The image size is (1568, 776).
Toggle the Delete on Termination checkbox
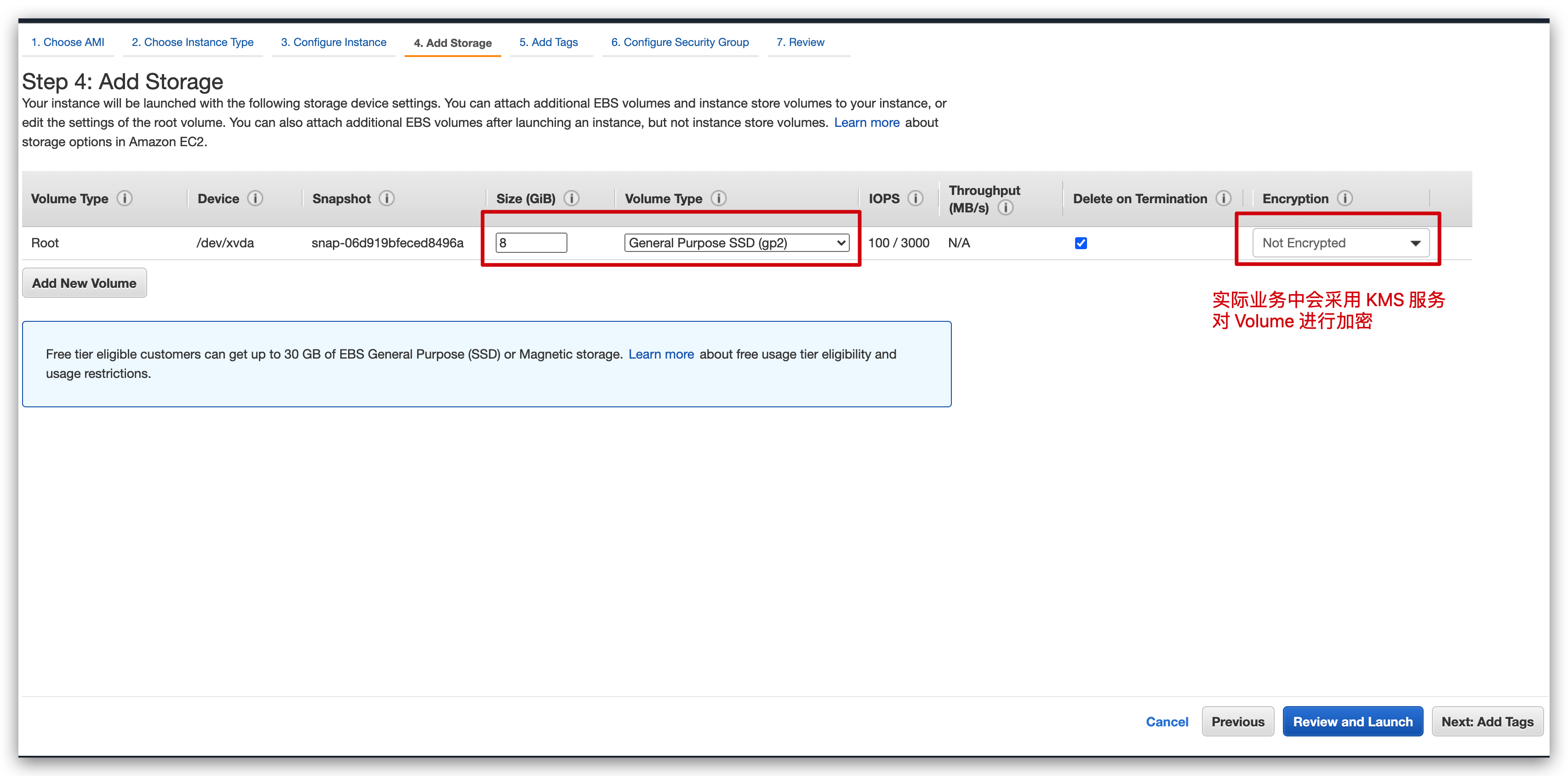1080,243
